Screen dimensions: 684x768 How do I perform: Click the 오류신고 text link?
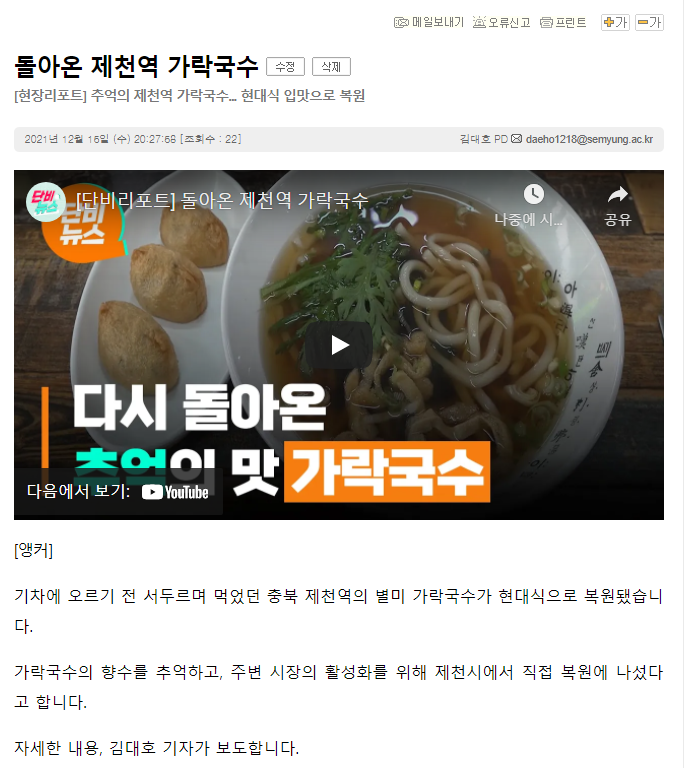[509, 23]
